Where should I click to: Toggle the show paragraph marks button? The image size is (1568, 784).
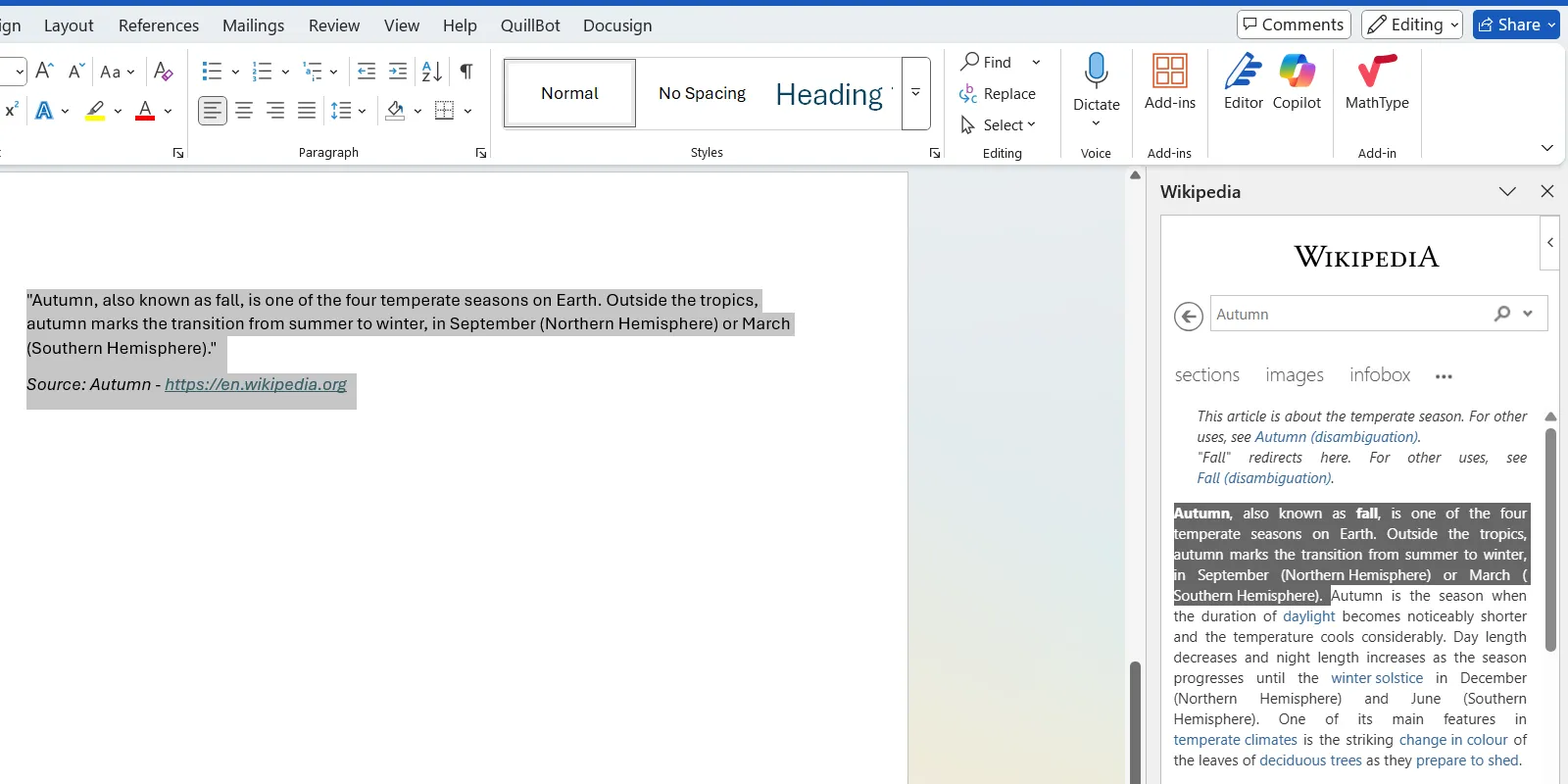click(466, 72)
